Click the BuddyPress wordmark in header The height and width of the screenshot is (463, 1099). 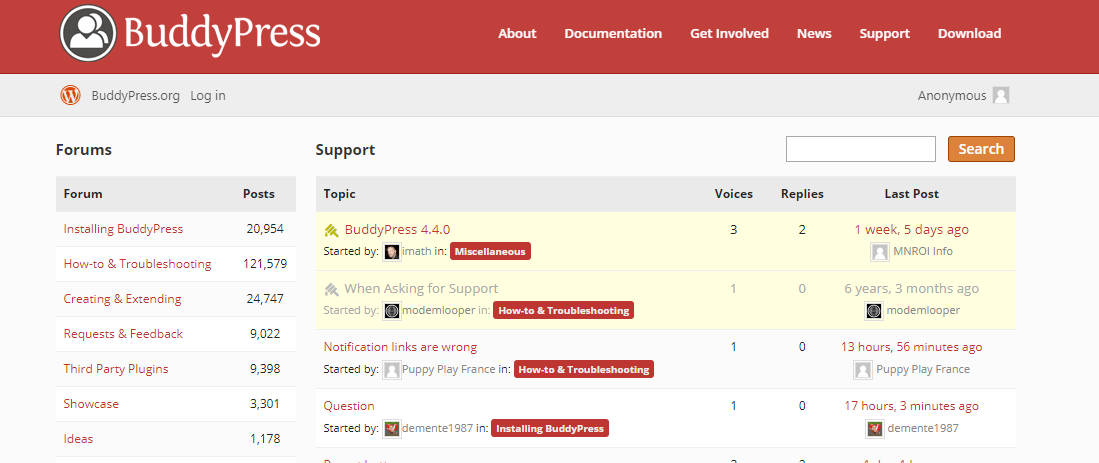tap(222, 33)
